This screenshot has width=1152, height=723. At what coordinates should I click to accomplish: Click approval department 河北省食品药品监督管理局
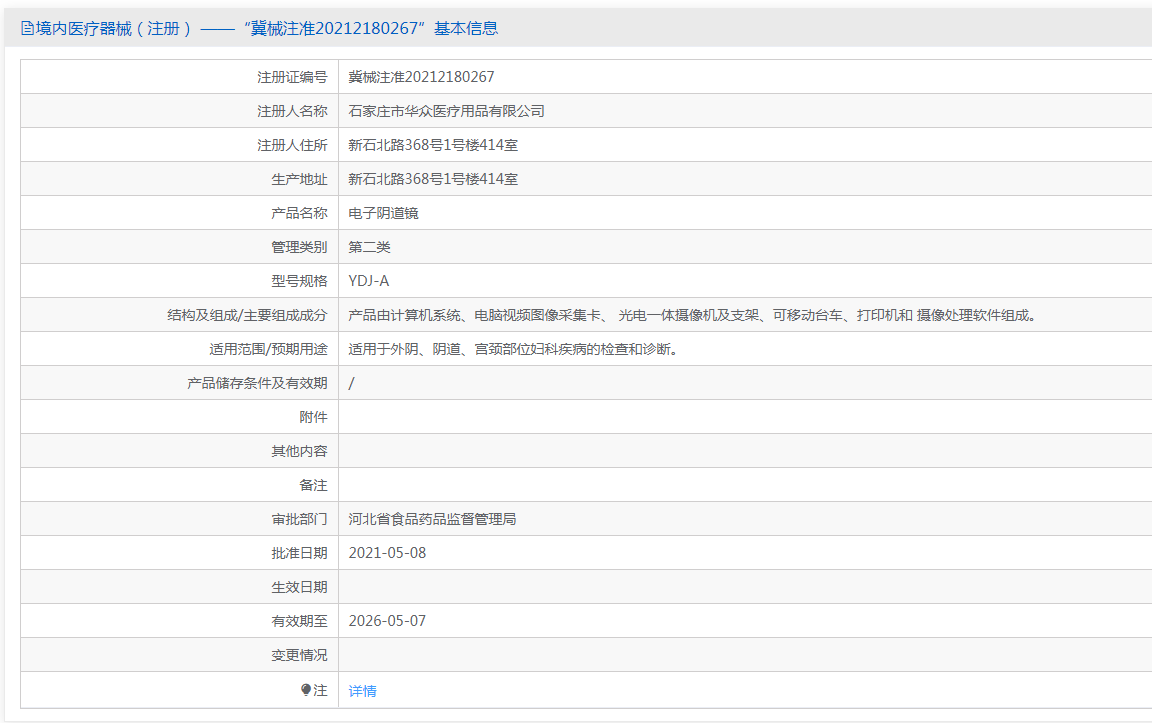432,519
